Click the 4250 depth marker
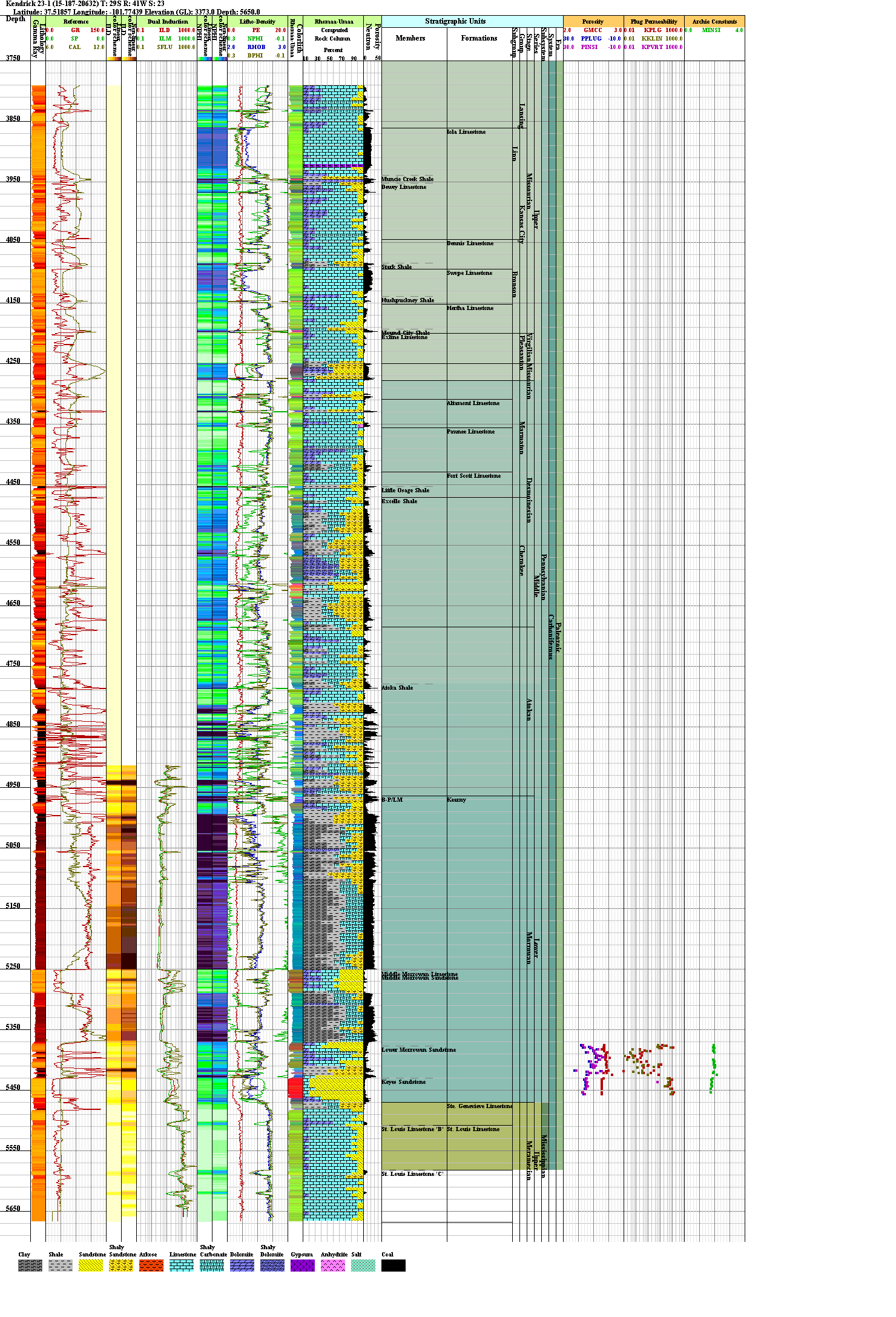 (13, 361)
